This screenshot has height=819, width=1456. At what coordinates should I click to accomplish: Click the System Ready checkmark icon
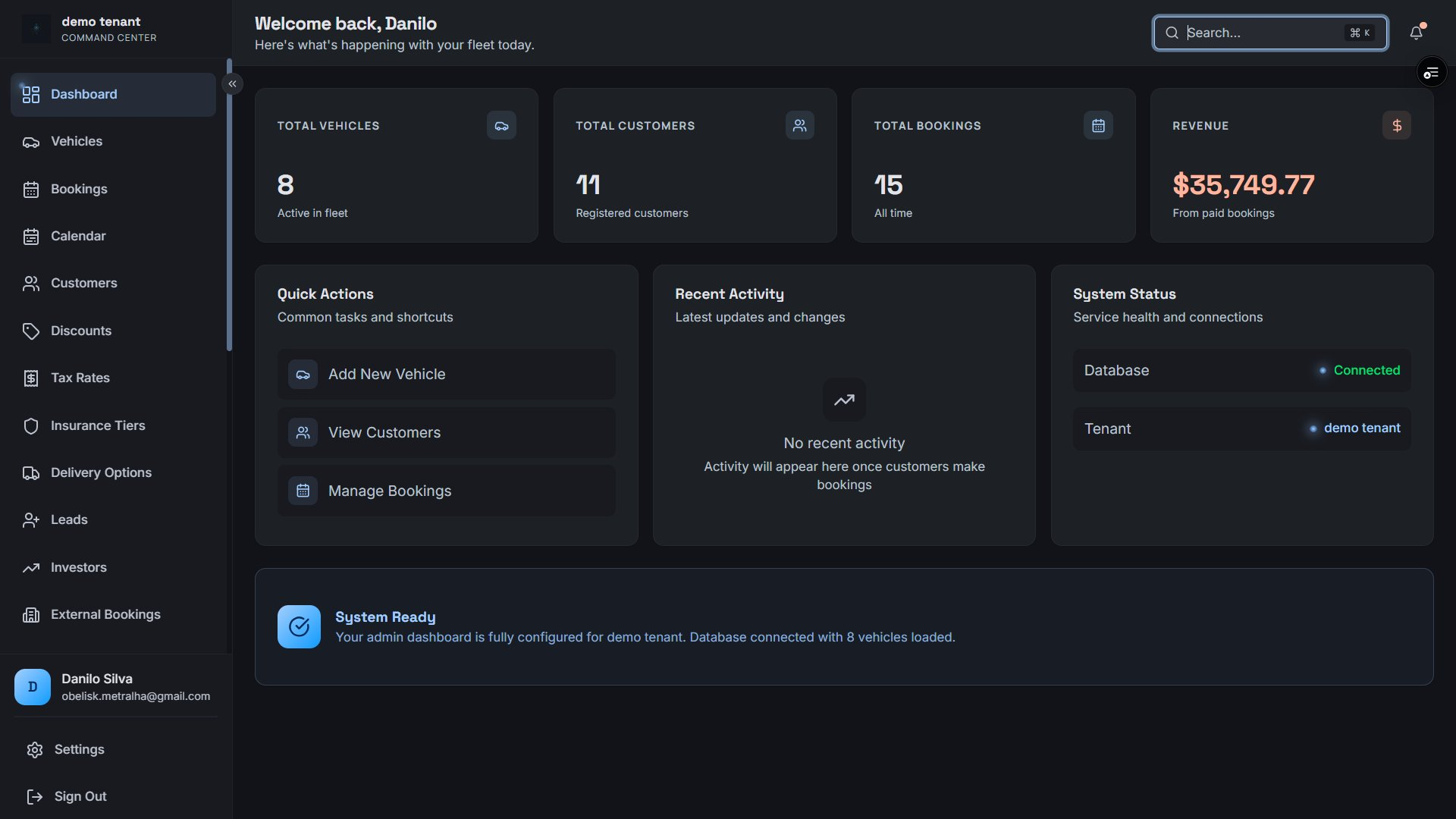point(299,627)
